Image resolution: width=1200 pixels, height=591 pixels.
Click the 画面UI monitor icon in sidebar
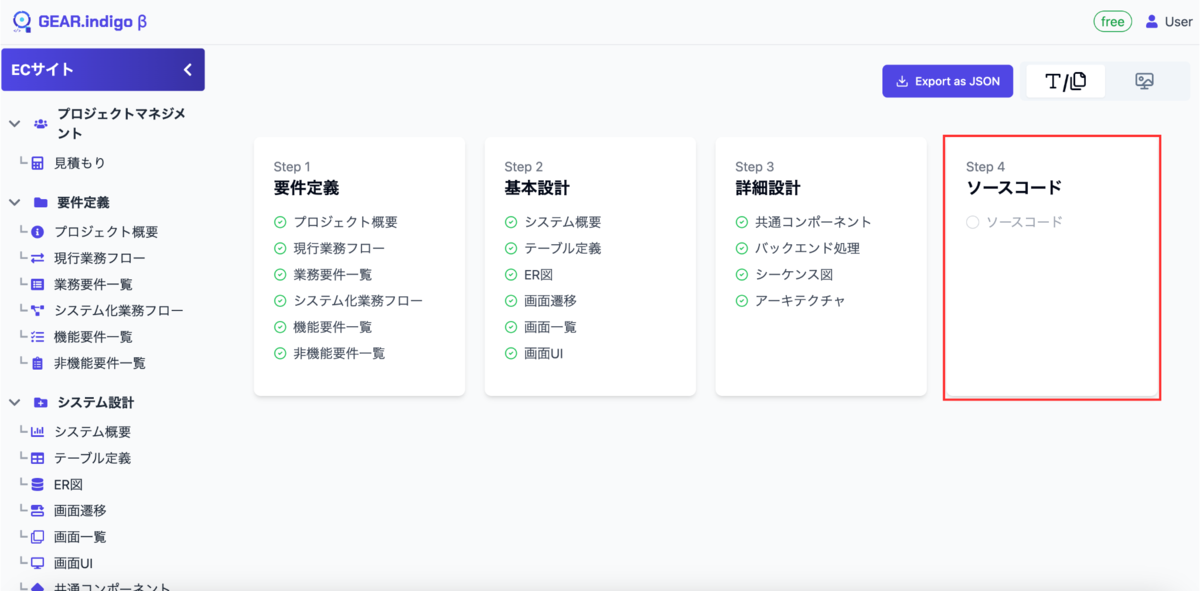click(x=37, y=563)
